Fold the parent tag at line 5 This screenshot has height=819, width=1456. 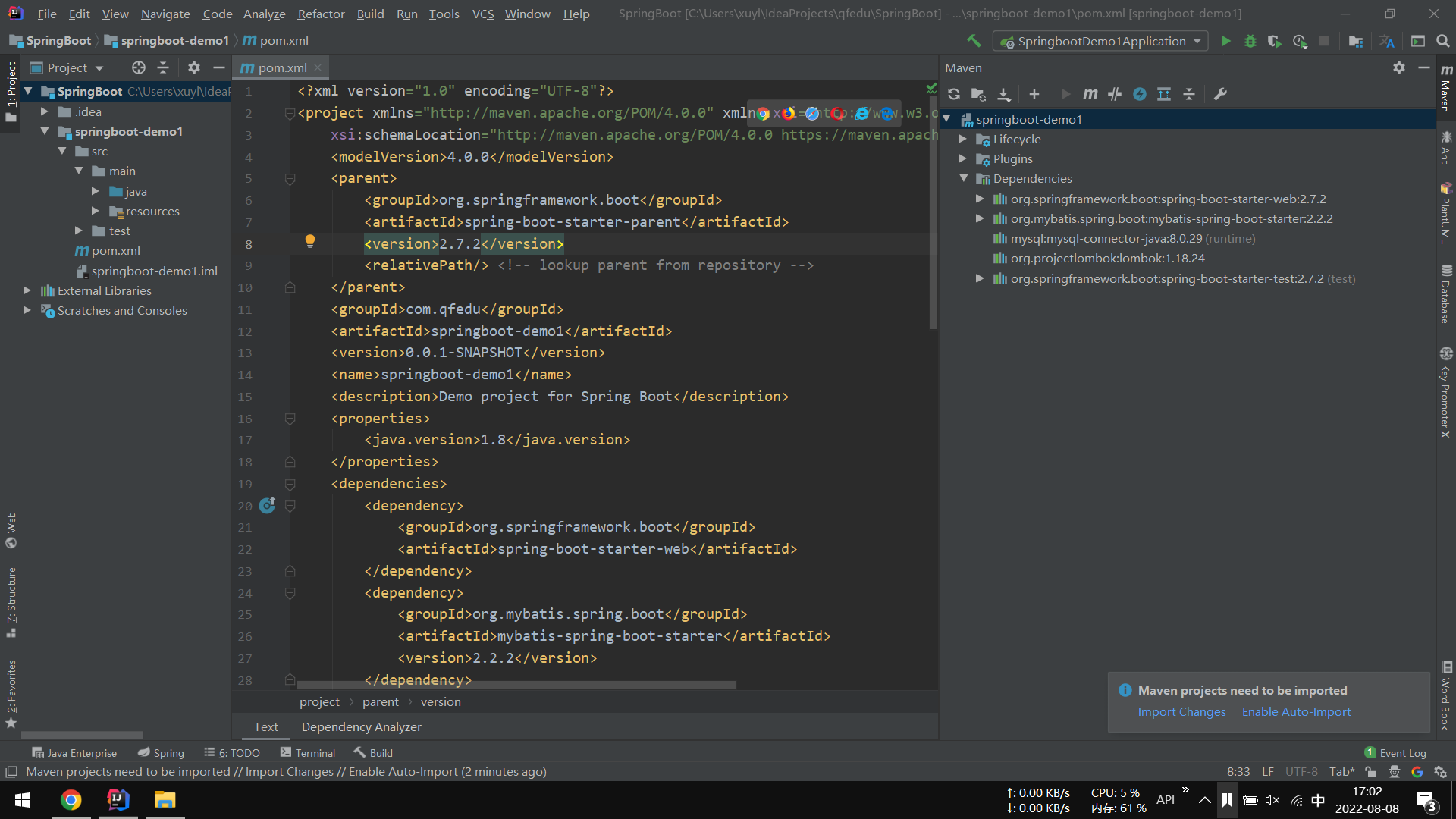point(289,178)
